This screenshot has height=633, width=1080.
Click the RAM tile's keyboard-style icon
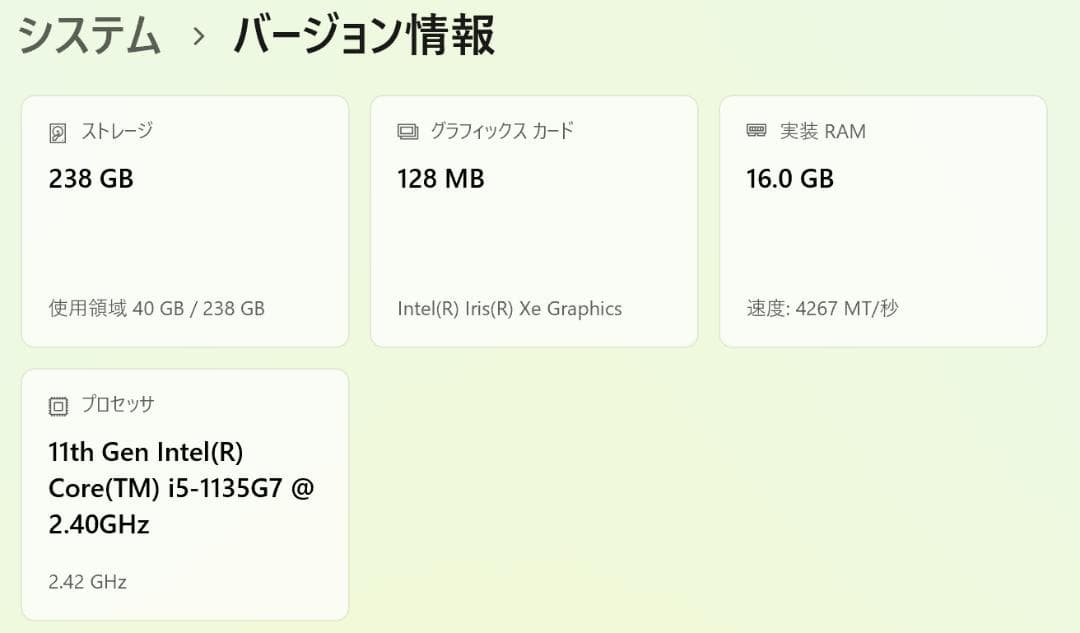click(756, 130)
